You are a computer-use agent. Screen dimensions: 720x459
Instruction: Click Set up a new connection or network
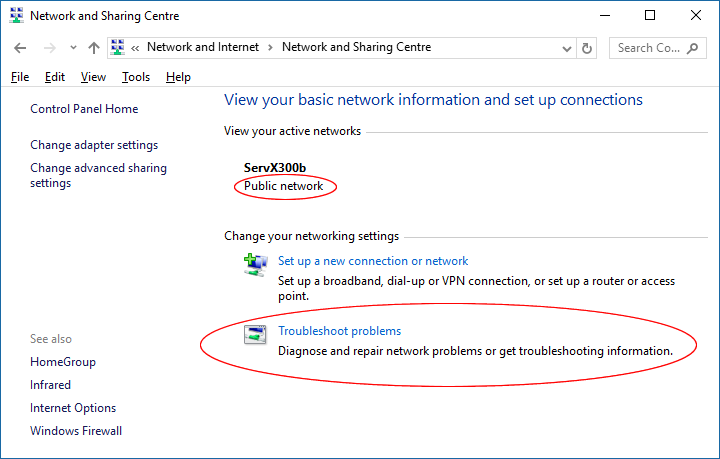tap(373, 261)
